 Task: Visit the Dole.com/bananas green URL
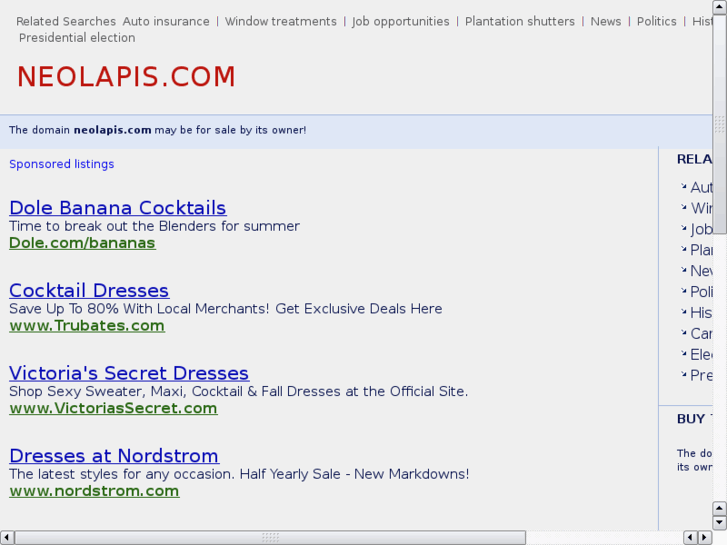[82, 243]
